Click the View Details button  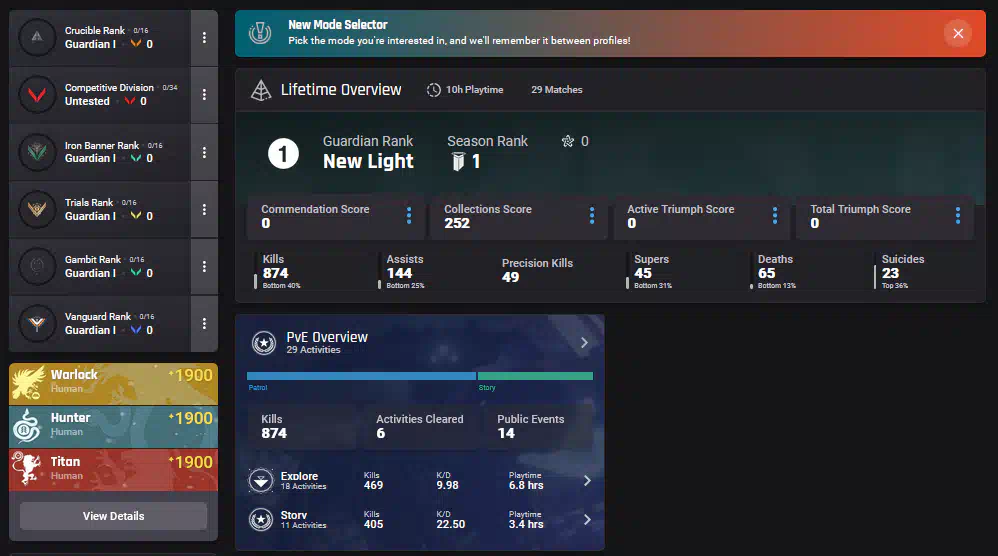113,516
